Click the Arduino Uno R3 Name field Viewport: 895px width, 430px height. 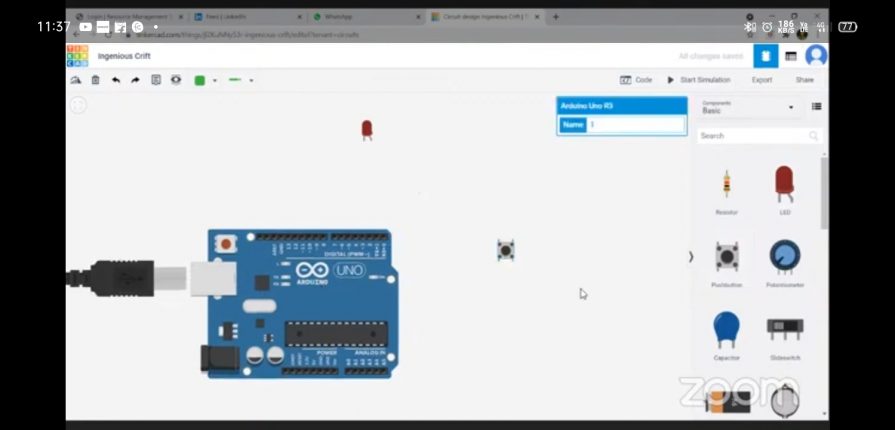[636, 124]
